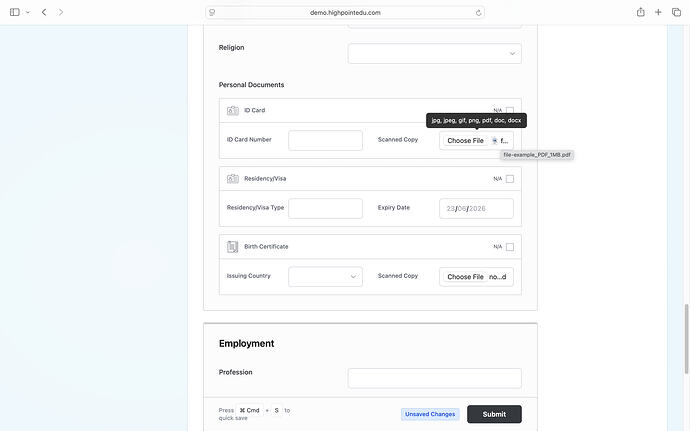Click the uploaded file icon beside Choose File

click(x=495, y=141)
